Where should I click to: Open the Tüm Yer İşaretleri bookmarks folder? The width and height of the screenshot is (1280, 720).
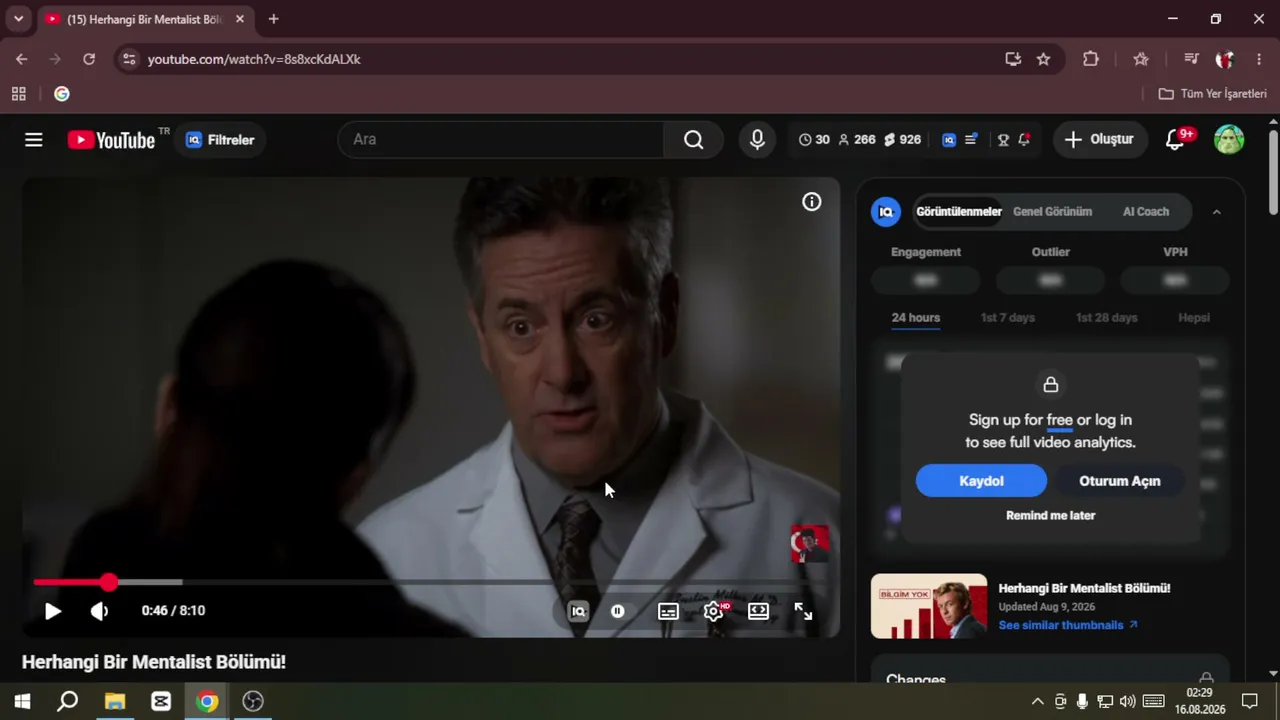[x=1212, y=94]
